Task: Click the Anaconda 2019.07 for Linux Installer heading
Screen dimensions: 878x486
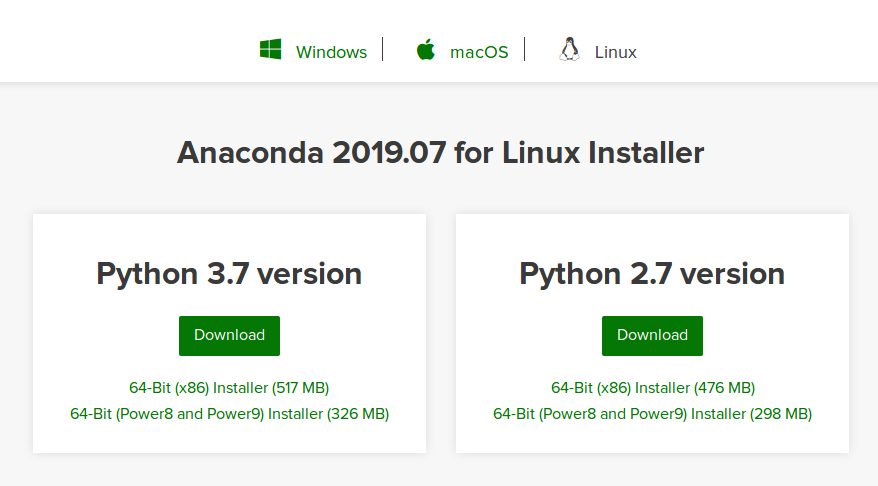Action: tap(440, 153)
